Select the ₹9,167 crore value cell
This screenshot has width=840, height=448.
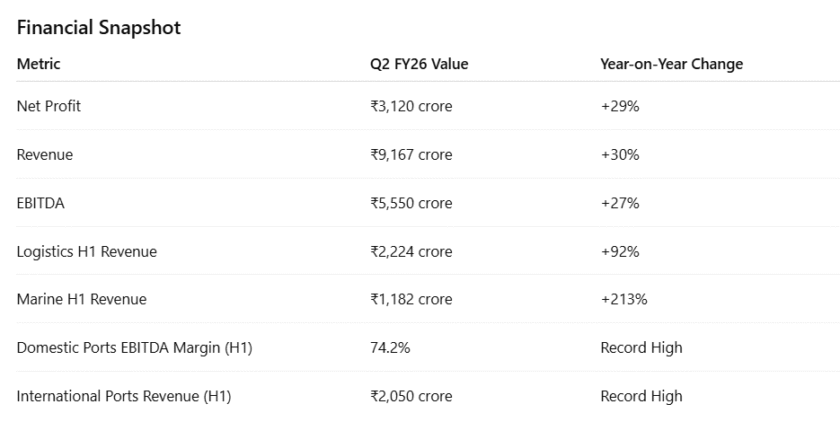tap(411, 155)
